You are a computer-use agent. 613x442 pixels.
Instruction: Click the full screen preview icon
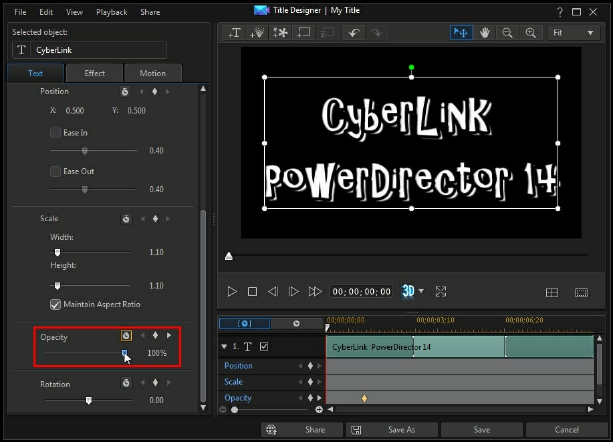[441, 291]
